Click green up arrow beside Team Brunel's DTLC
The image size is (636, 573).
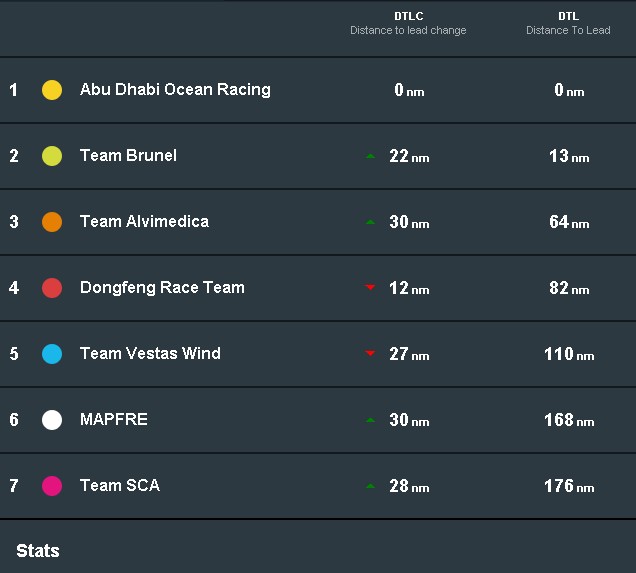click(370, 156)
